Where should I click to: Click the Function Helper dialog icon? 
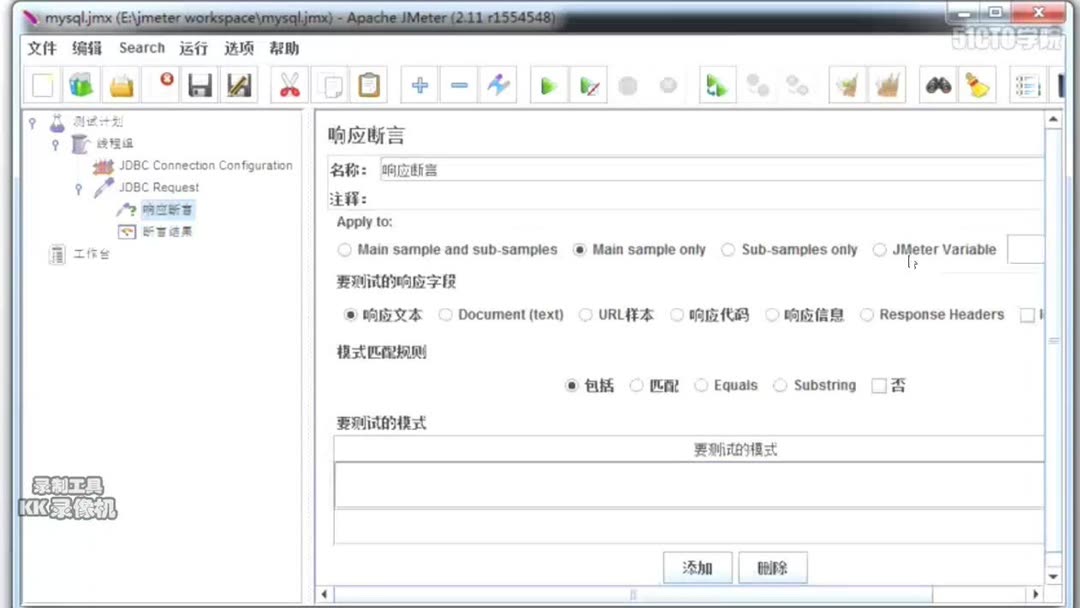pyautogui.click(x=1026, y=85)
